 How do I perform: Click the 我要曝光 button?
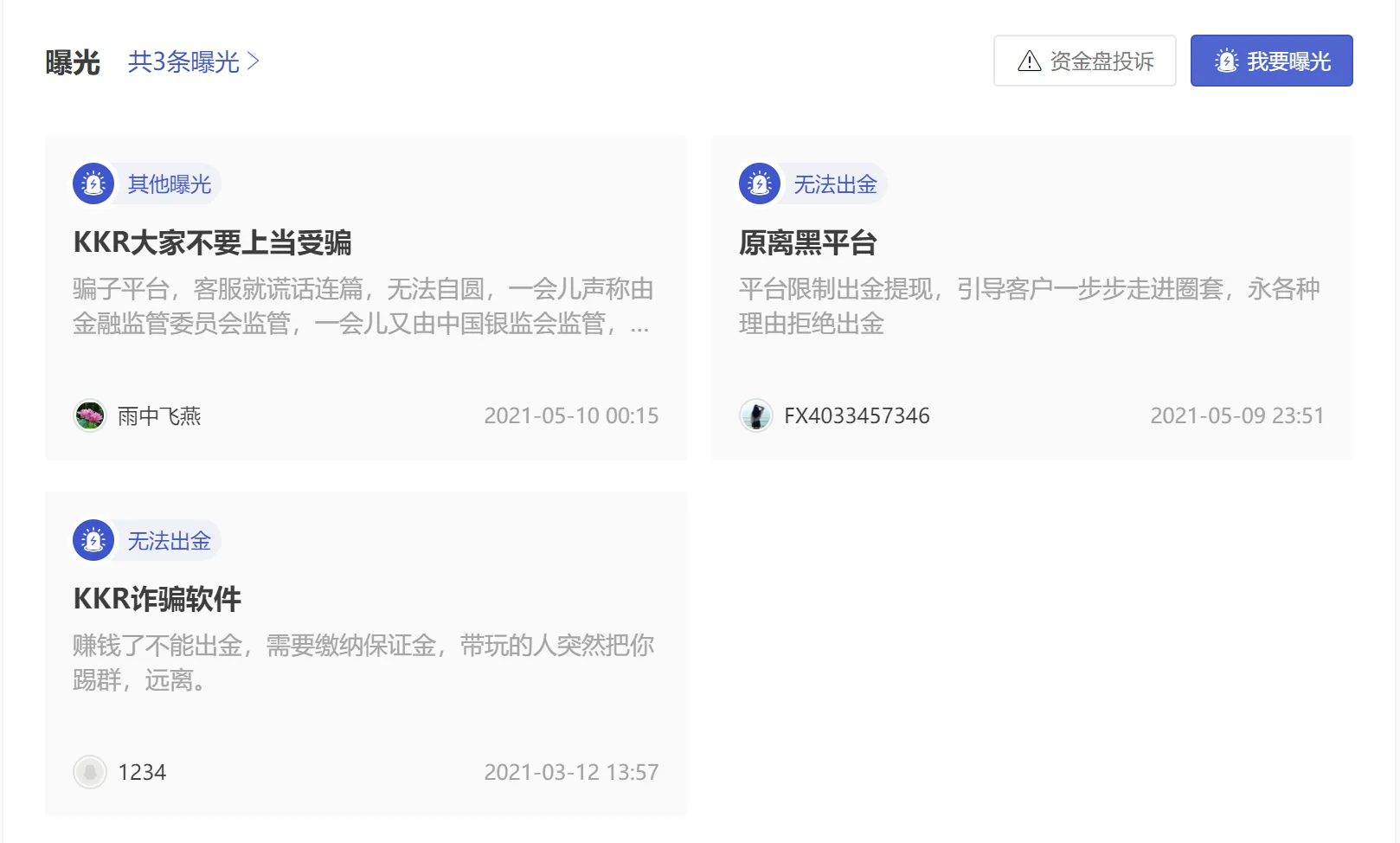1272,61
